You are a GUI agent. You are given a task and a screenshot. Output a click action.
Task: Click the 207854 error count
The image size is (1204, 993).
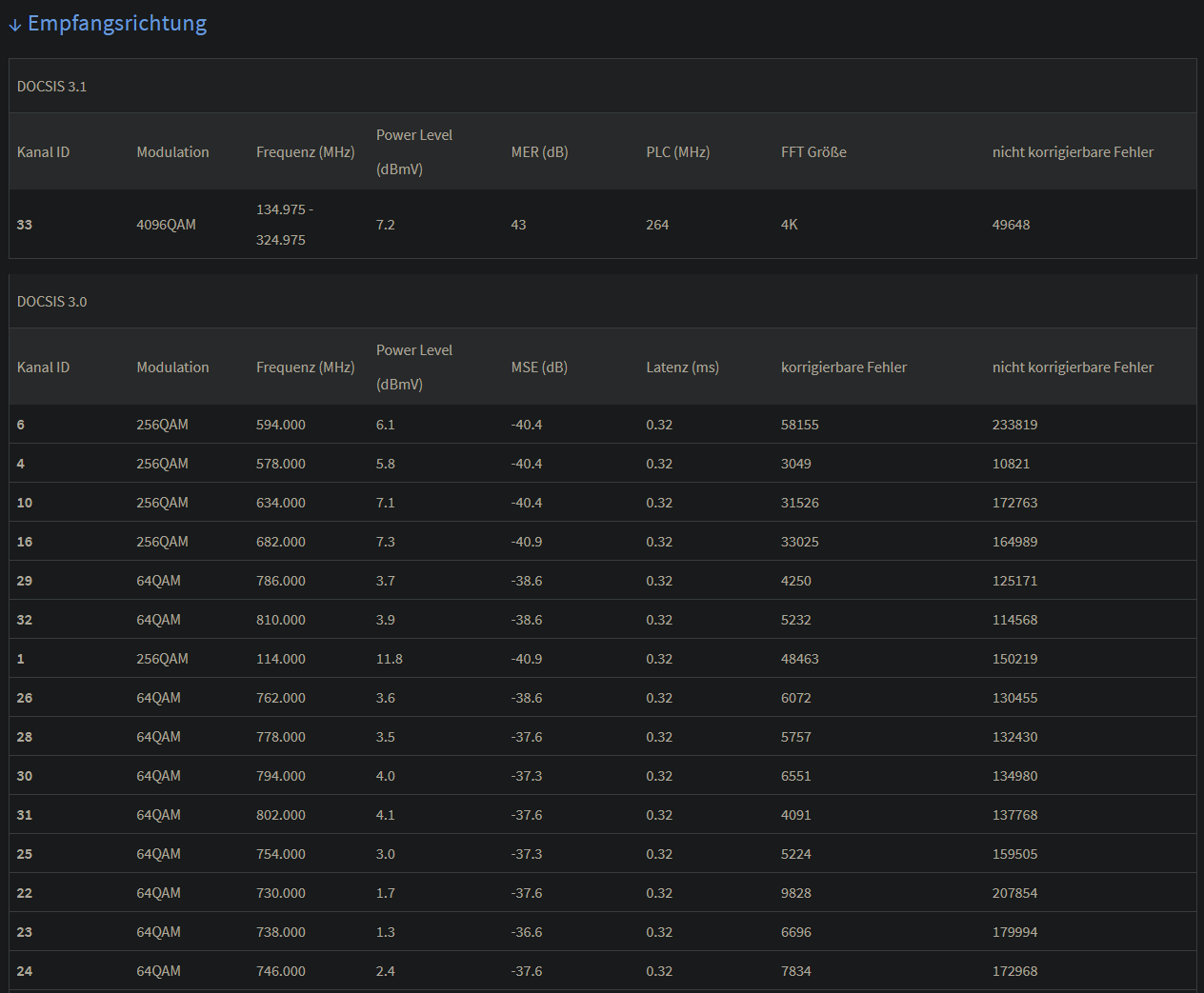[1014, 893]
